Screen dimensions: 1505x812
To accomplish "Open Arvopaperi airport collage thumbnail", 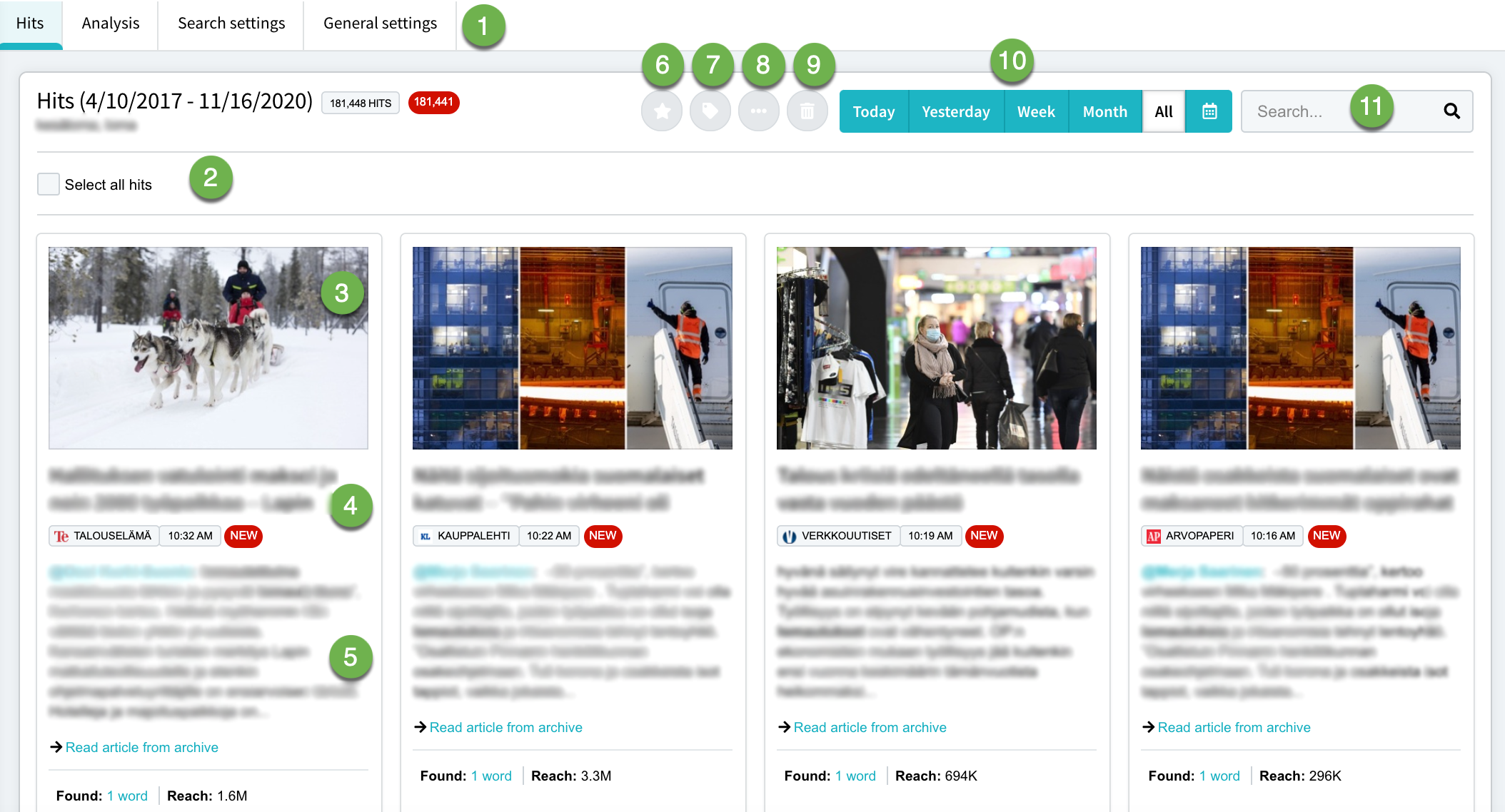I will click(1301, 348).
